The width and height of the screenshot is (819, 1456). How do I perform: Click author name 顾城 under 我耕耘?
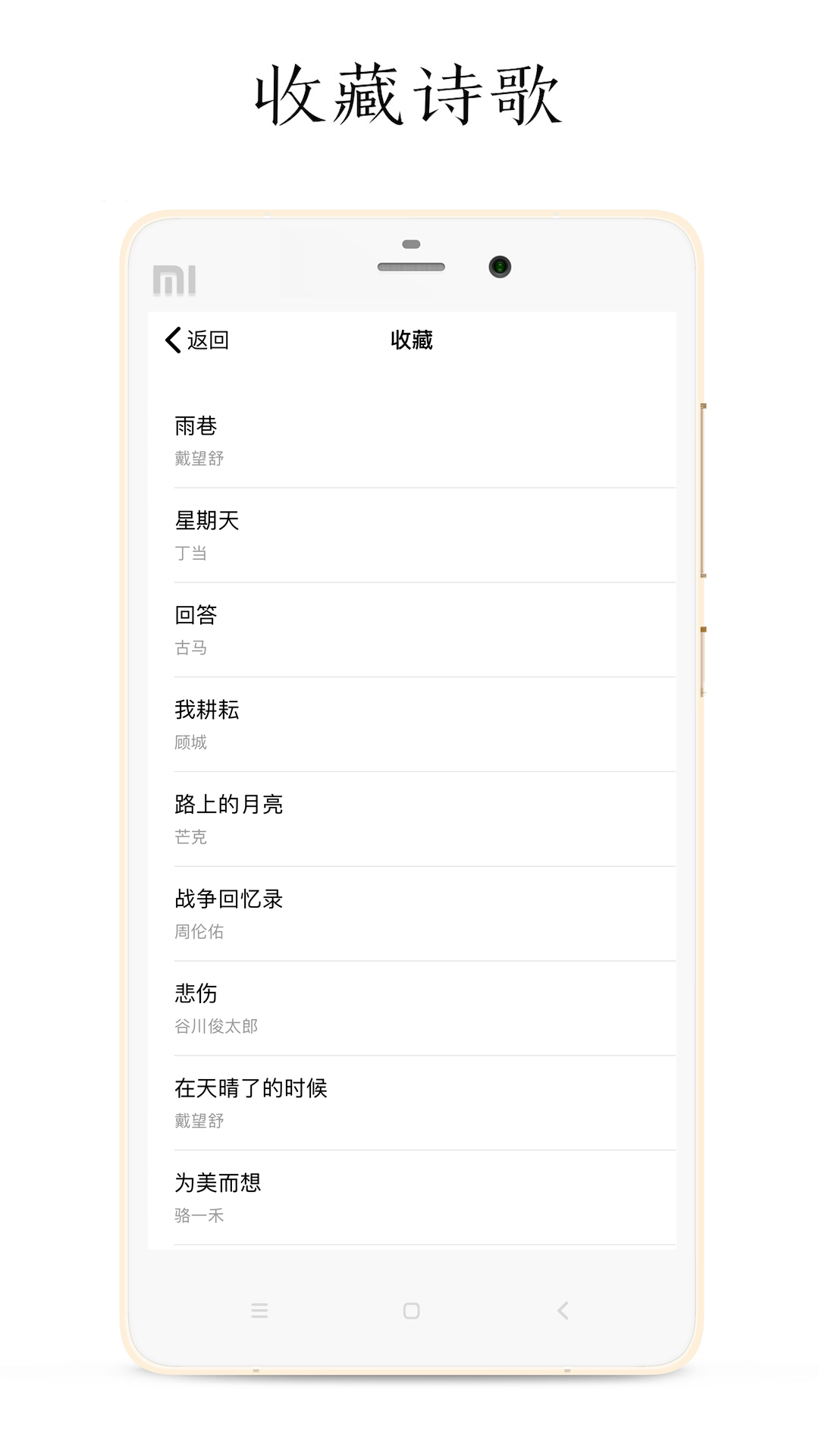190,743
